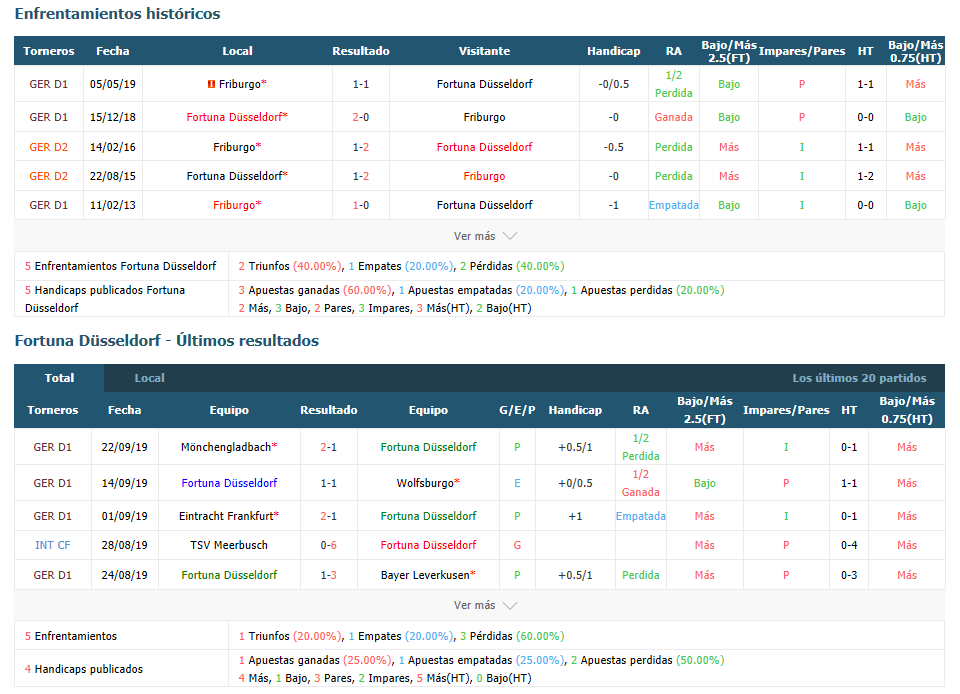The image size is (960, 694).
Task: Open Friburgo visitor link for 22/08/15 match
Action: pyautogui.click(x=484, y=176)
